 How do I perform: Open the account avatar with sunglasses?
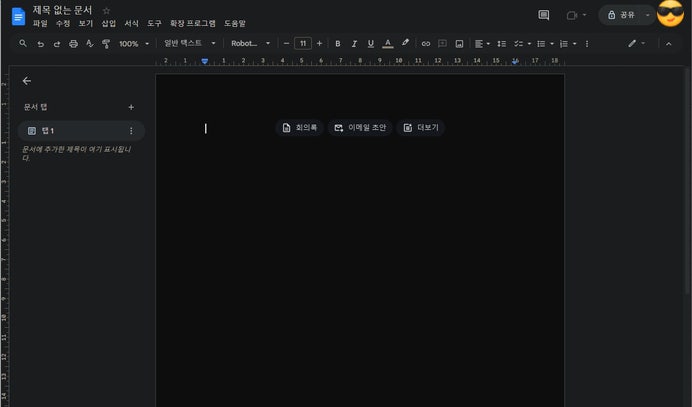click(670, 14)
